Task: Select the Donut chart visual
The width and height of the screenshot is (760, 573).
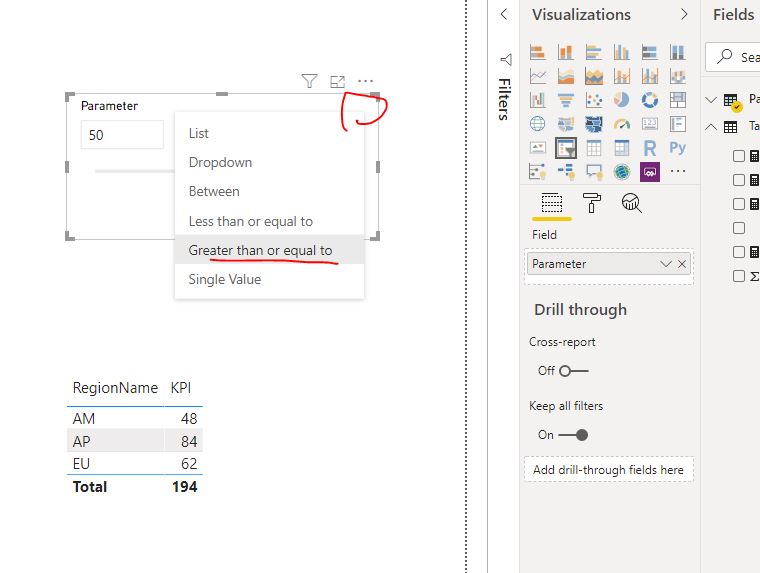Action: tap(649, 100)
